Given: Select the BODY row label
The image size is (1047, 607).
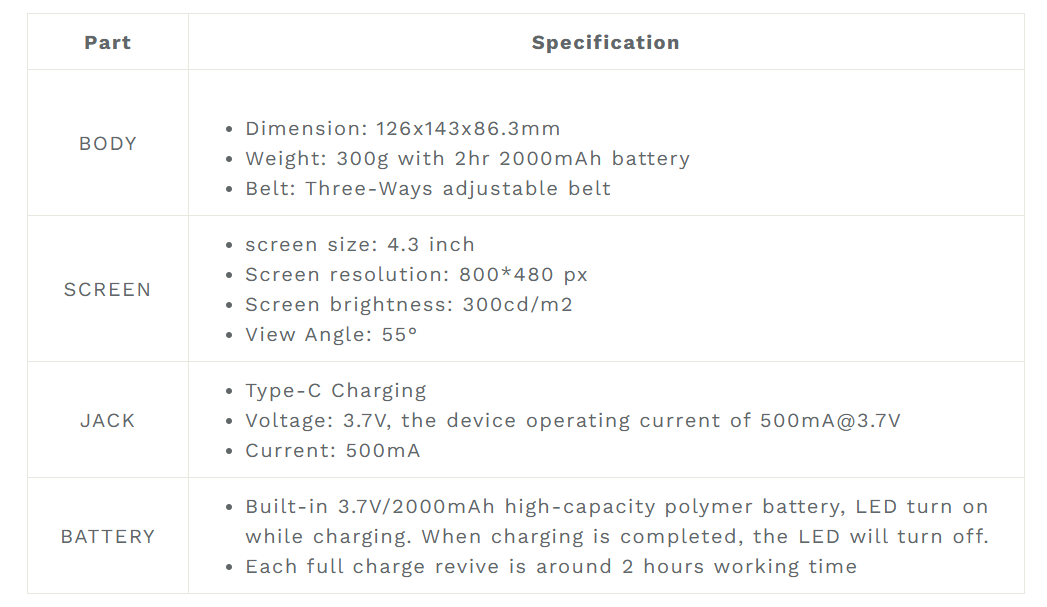Looking at the screenshot, I should click(108, 143).
